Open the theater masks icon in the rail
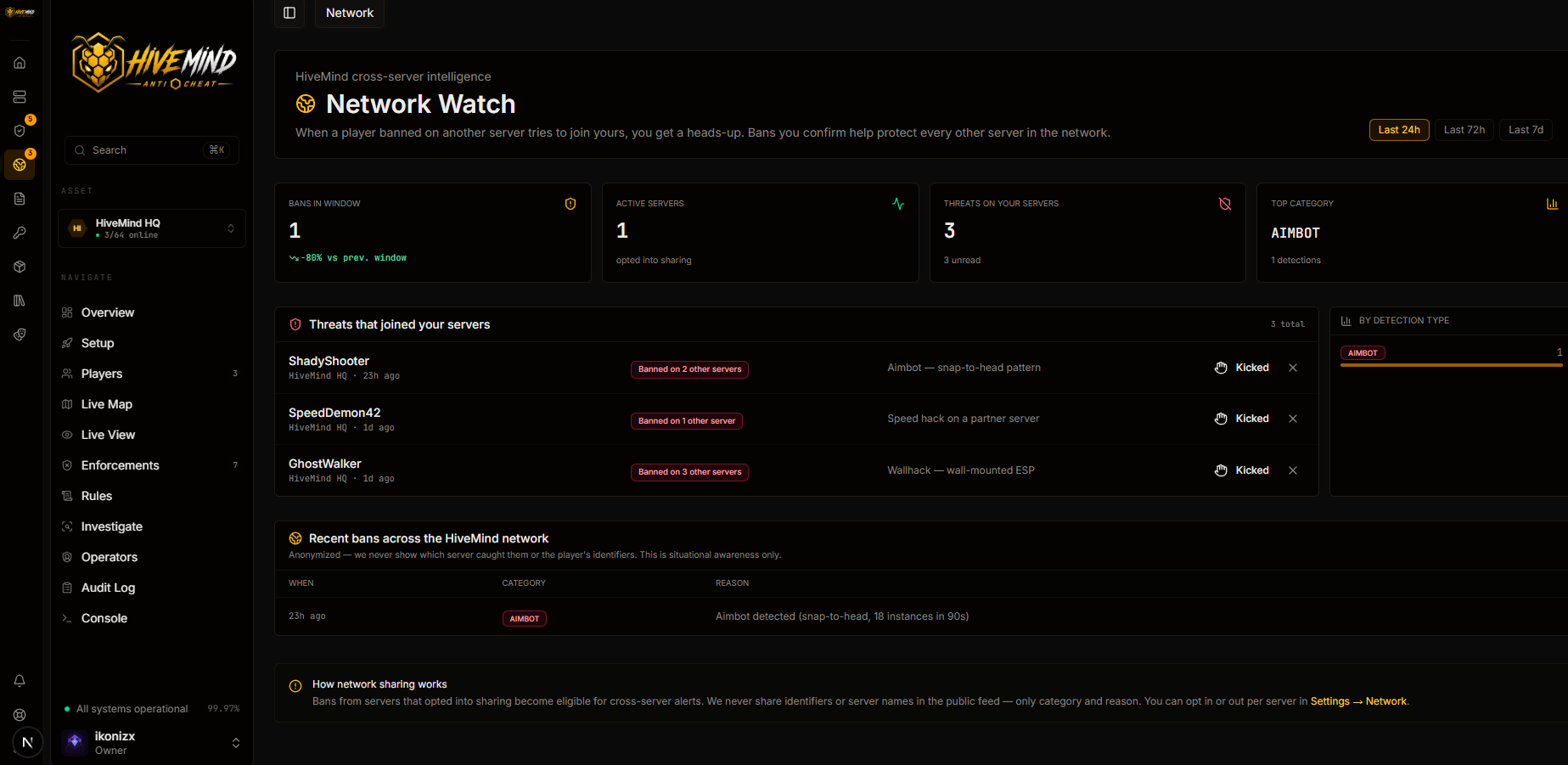 [x=20, y=335]
